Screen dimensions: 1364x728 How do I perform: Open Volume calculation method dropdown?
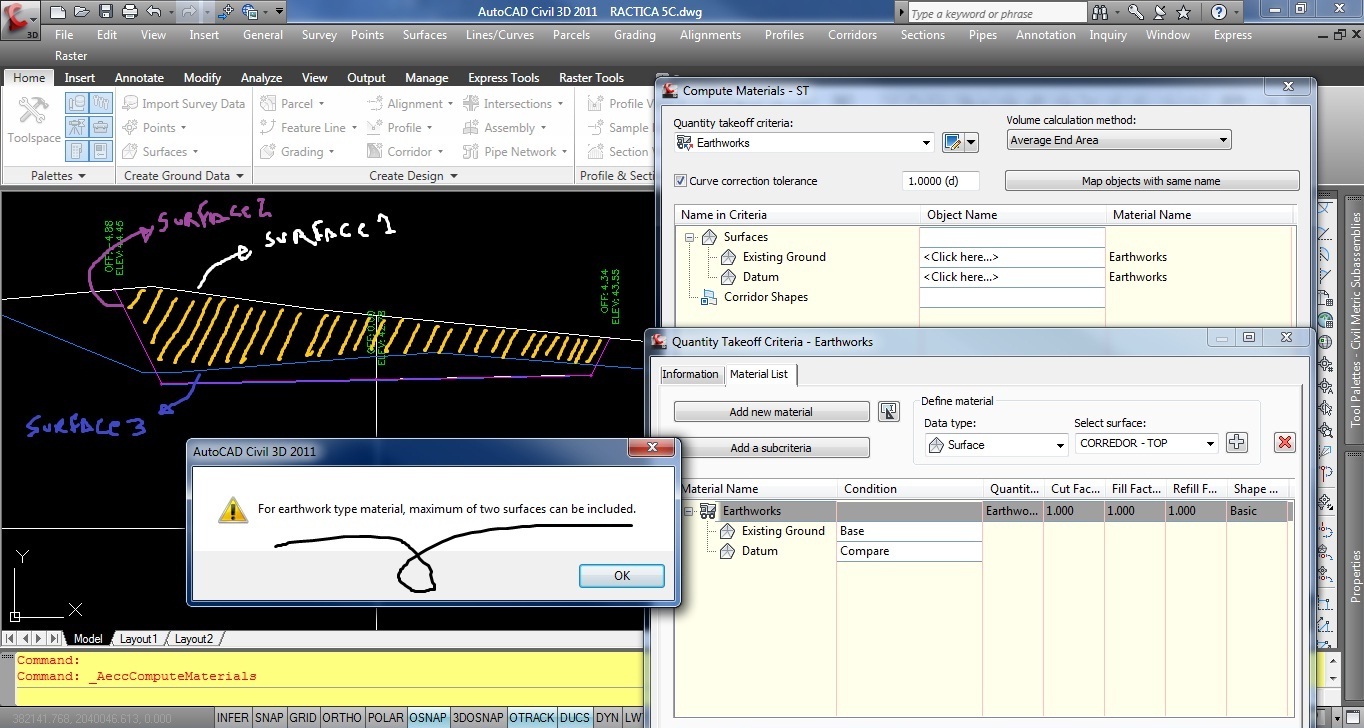(x=1223, y=140)
